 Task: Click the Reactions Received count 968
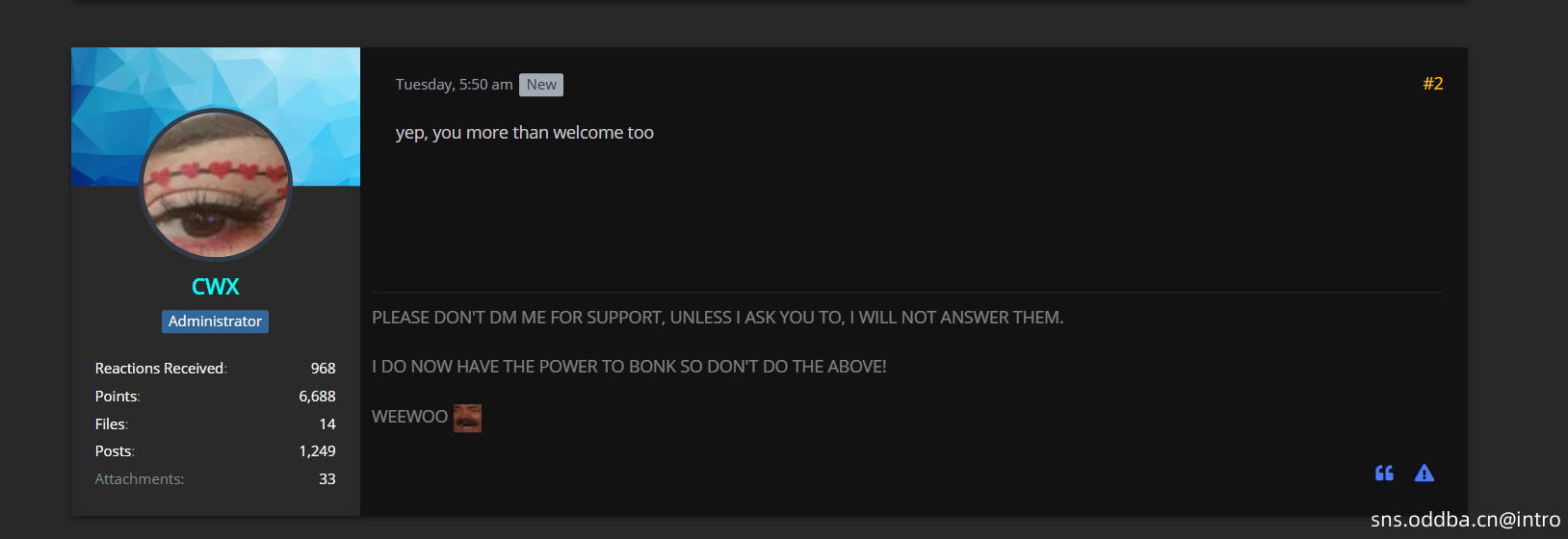[323, 369]
